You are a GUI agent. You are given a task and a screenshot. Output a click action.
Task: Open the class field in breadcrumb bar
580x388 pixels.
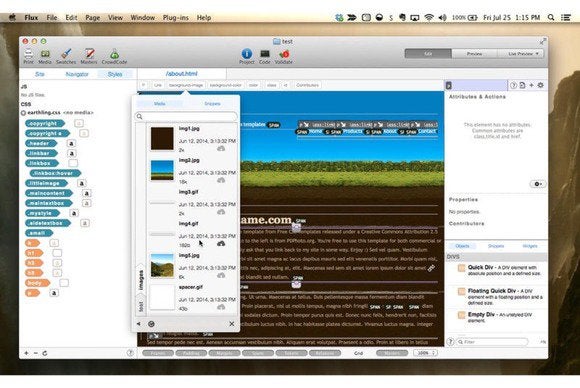click(272, 85)
